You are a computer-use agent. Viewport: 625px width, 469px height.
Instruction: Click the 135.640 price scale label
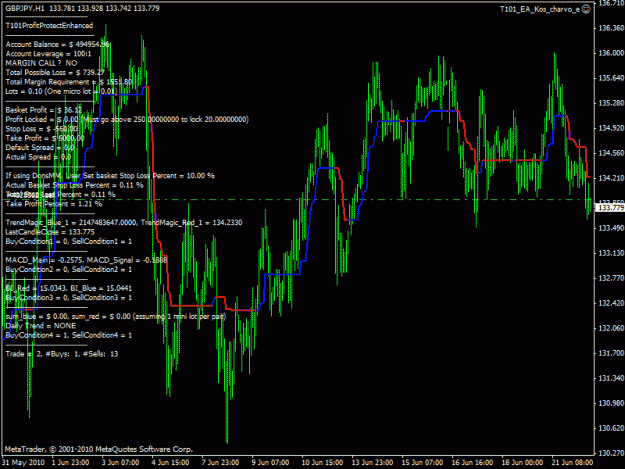tap(611, 78)
